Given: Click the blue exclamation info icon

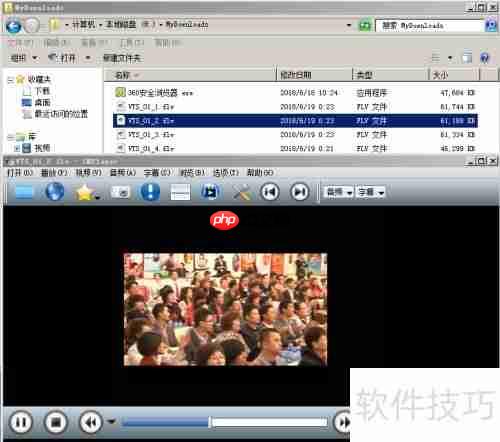Looking at the screenshot, I should [150, 192].
